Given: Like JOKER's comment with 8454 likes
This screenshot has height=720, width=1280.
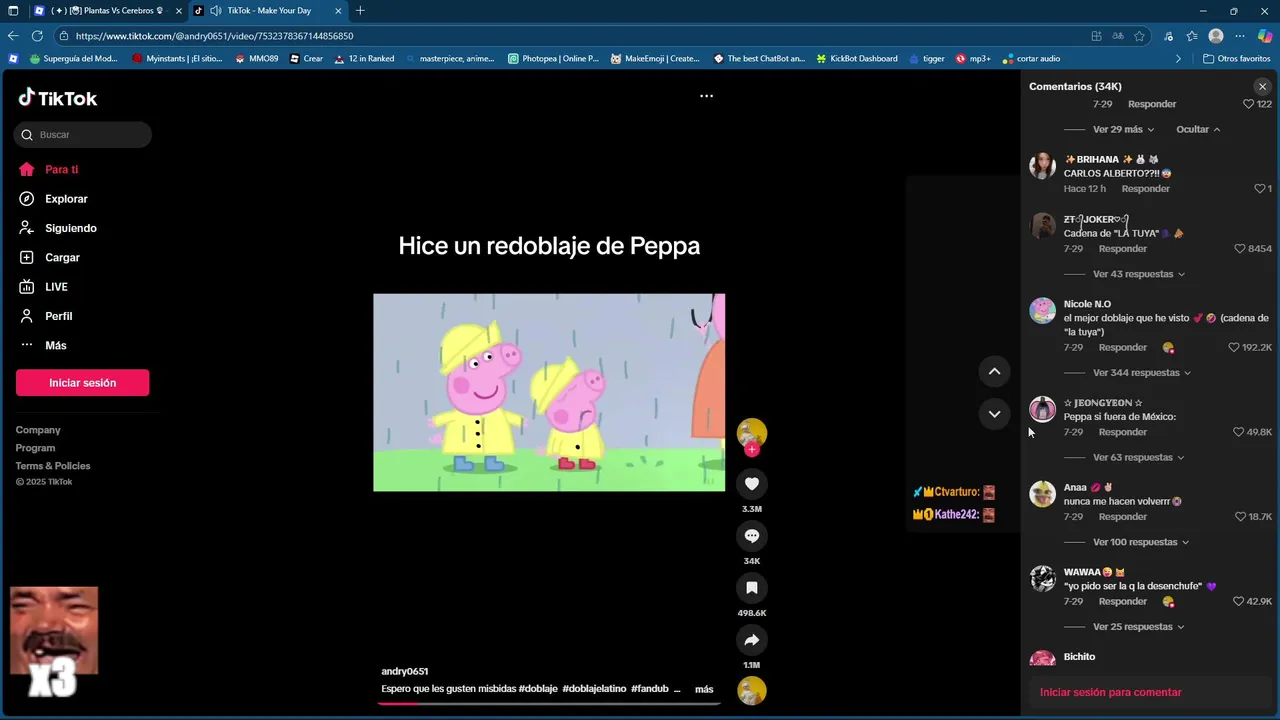Looking at the screenshot, I should tap(1240, 249).
